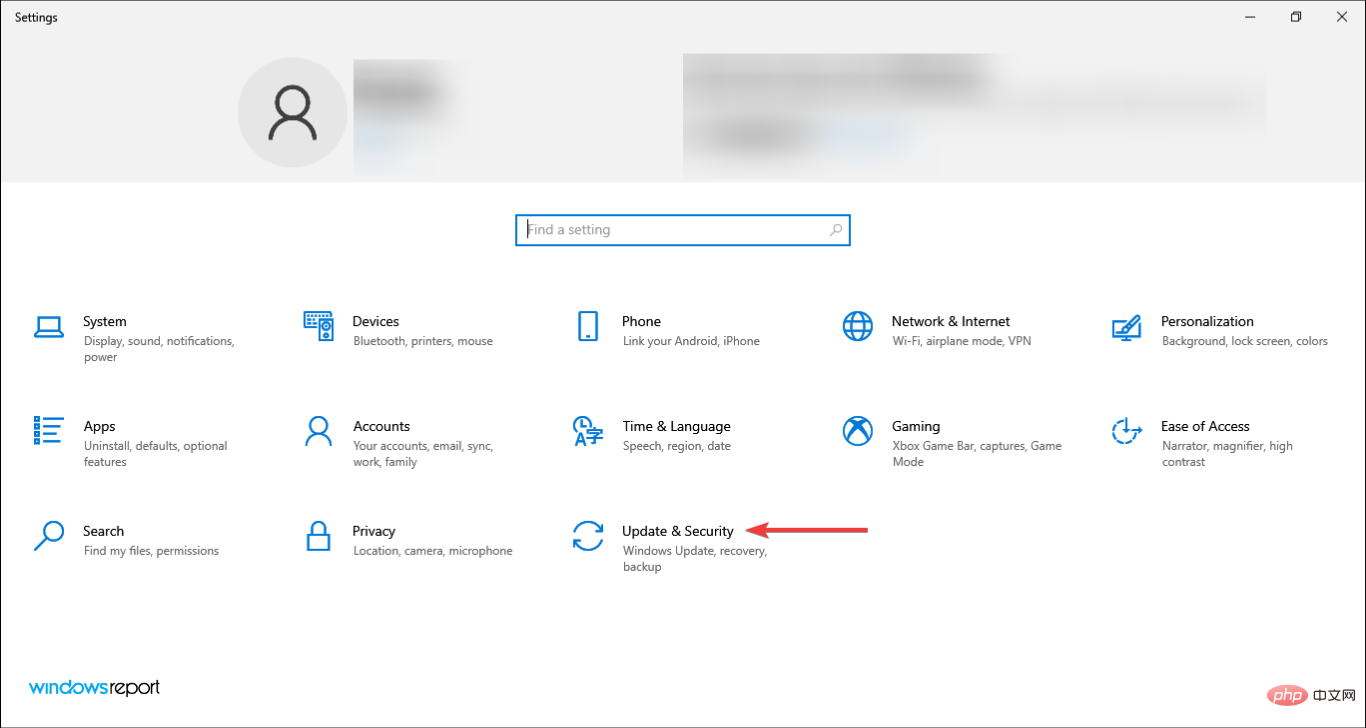
Task: Open Devices settings for Bluetooth and printers
Action: click(x=374, y=321)
